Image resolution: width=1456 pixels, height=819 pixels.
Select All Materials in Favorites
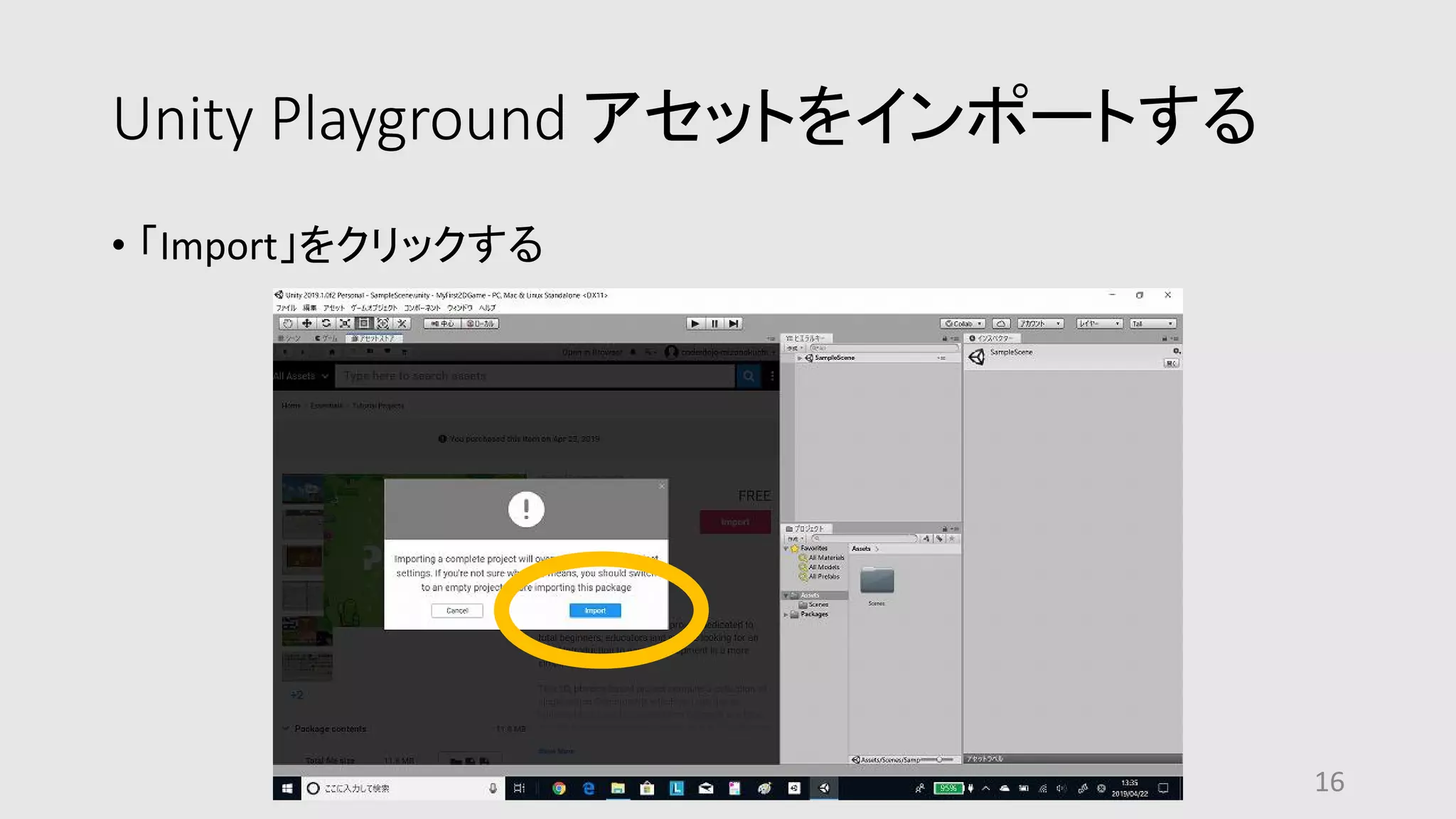click(821, 558)
